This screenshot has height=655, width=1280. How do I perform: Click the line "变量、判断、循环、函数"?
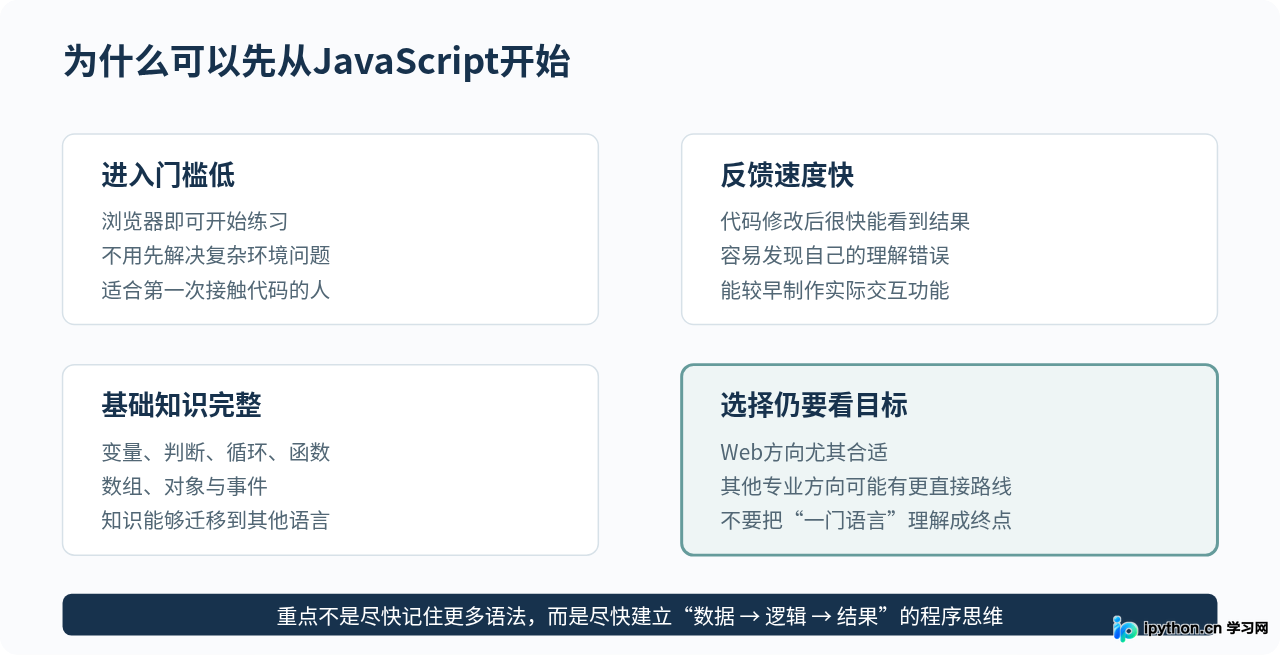[x=216, y=452]
